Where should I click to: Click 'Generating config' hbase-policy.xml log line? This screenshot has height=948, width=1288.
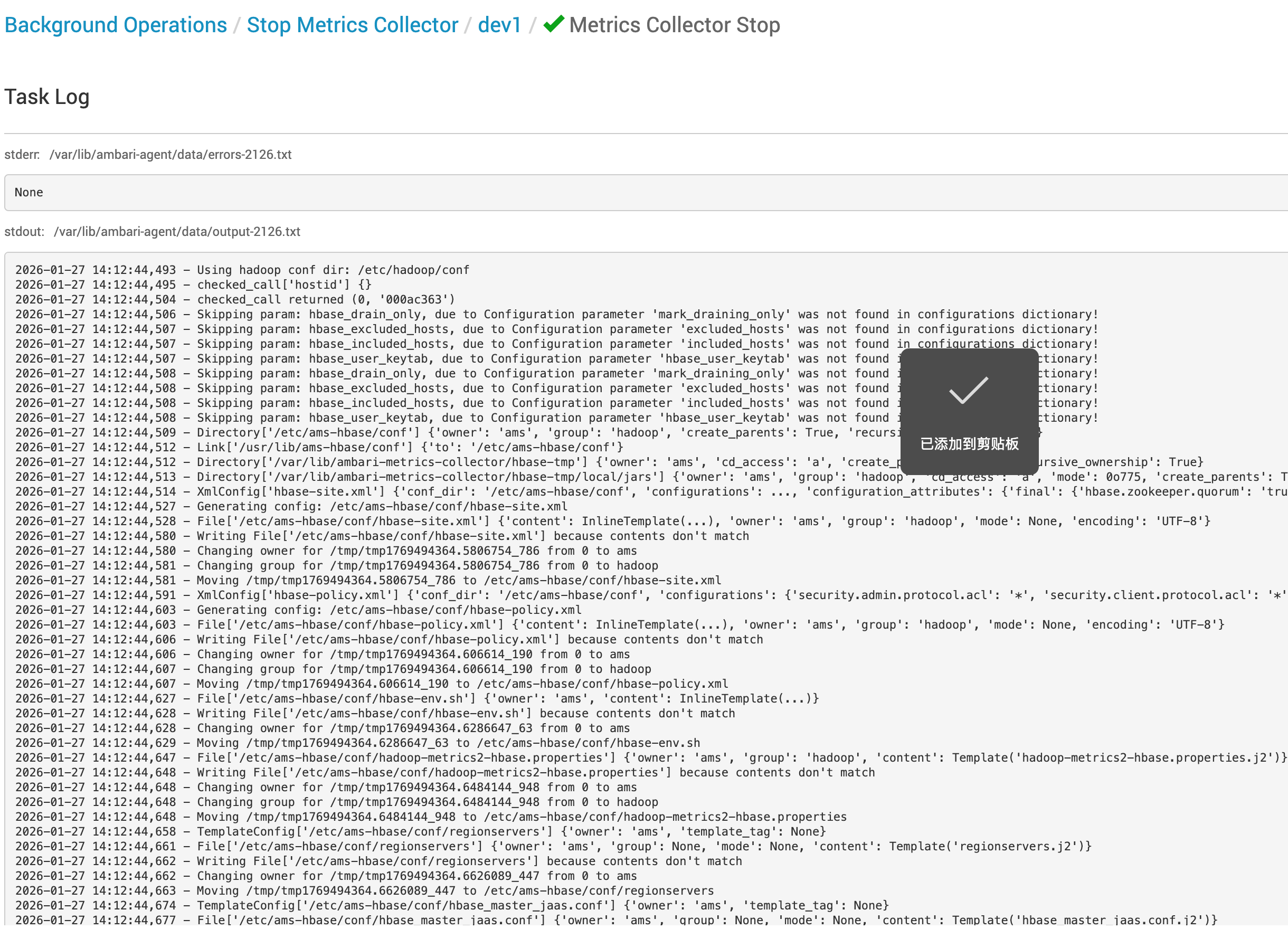click(x=298, y=610)
